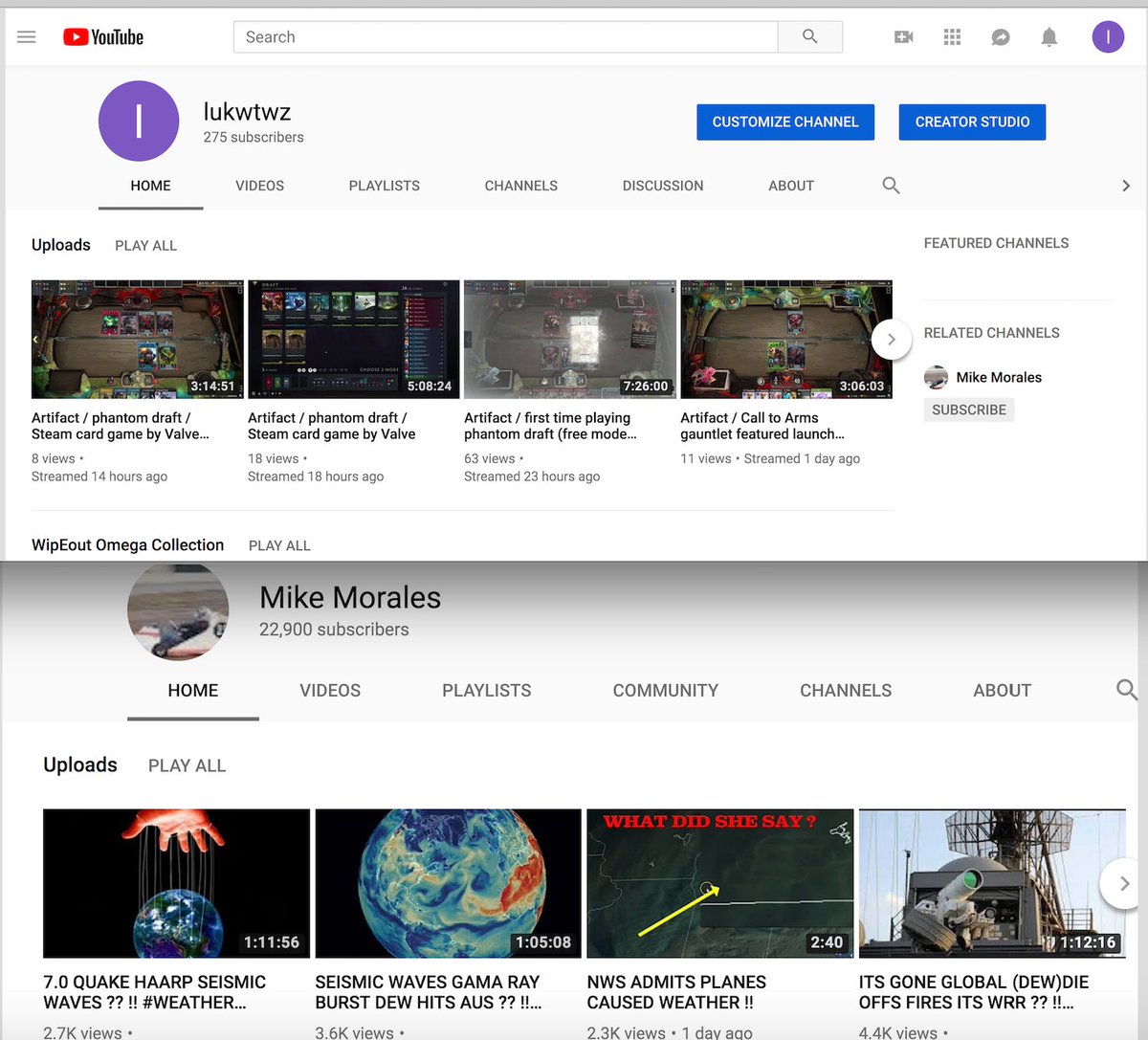Image resolution: width=1148 pixels, height=1040 pixels.
Task: Click 'FEATURED CHANNELS' label
Action: (x=997, y=243)
